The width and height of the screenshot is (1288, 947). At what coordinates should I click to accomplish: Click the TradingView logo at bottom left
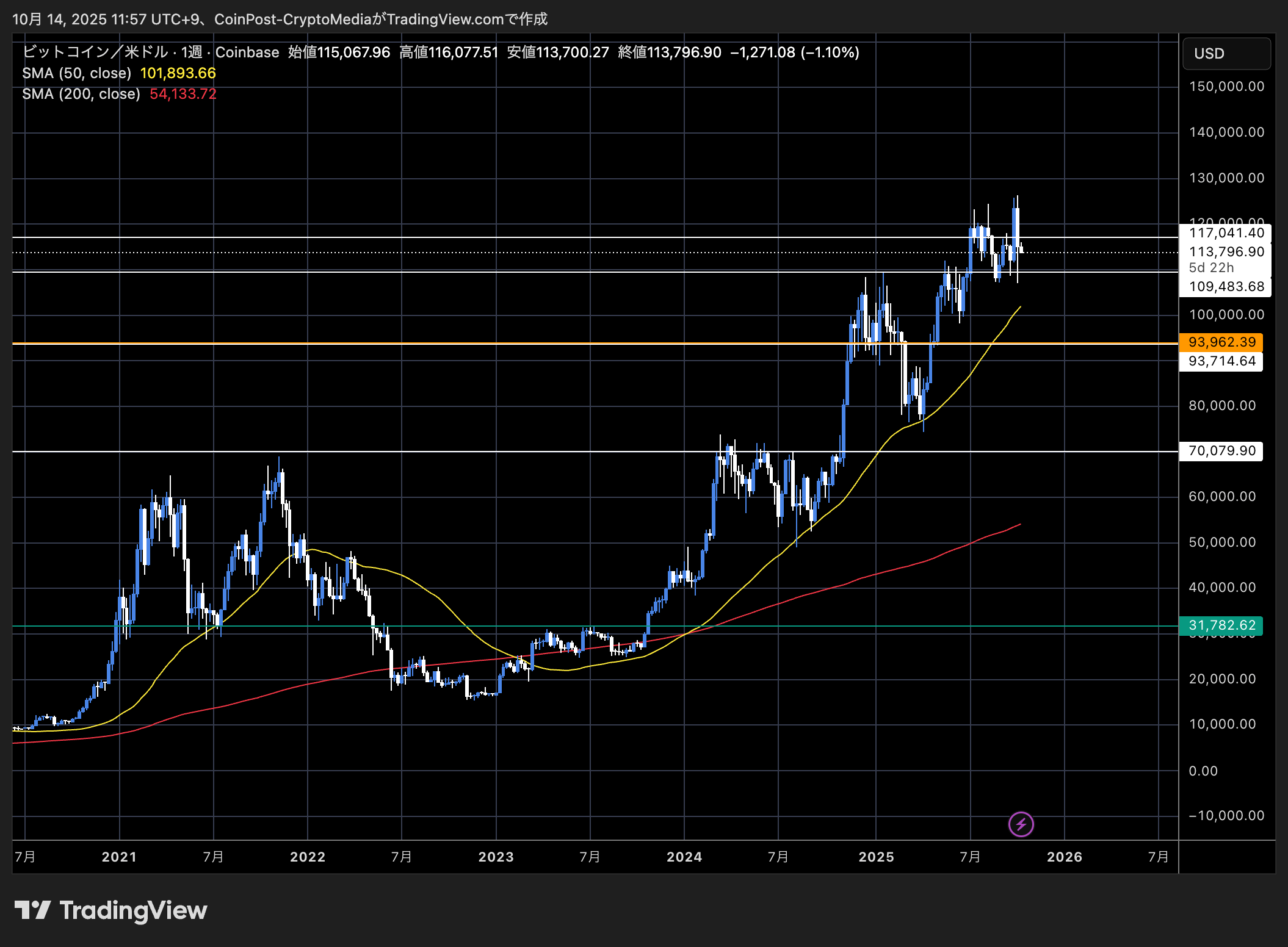click(x=110, y=910)
